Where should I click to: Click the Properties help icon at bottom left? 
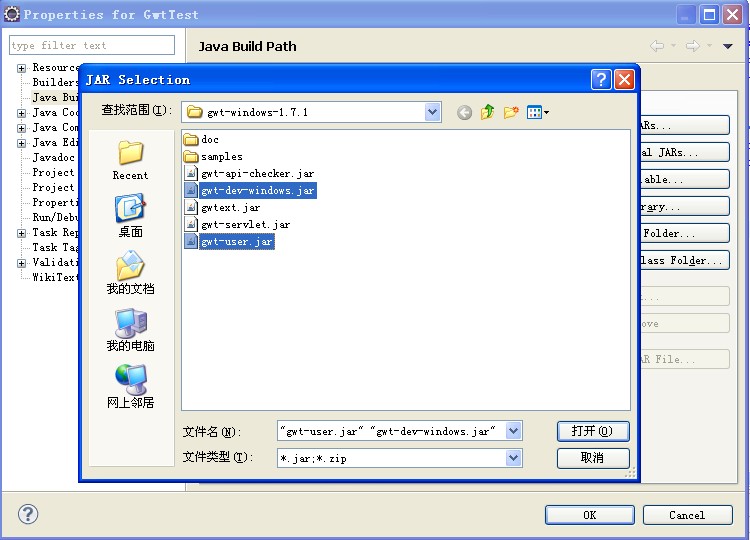pyautogui.click(x=28, y=514)
